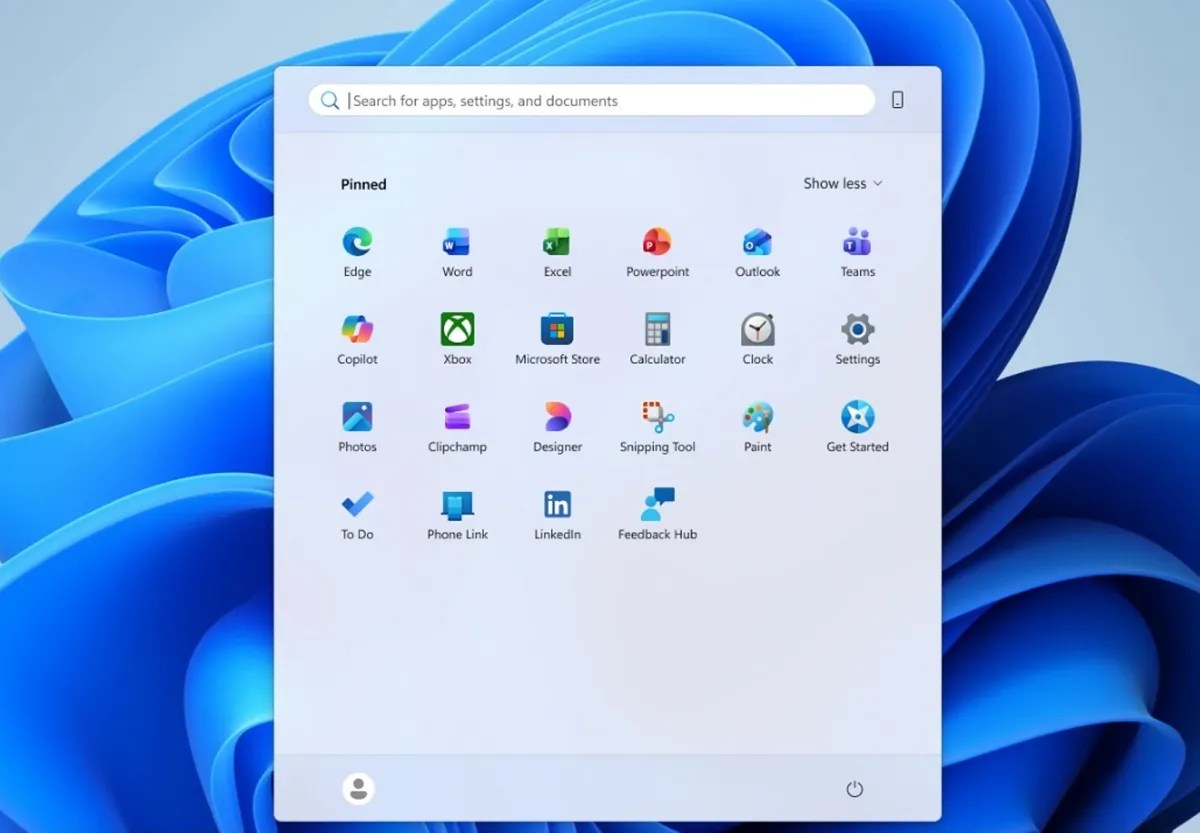
Task: Open the Settings gear app
Action: (x=857, y=340)
